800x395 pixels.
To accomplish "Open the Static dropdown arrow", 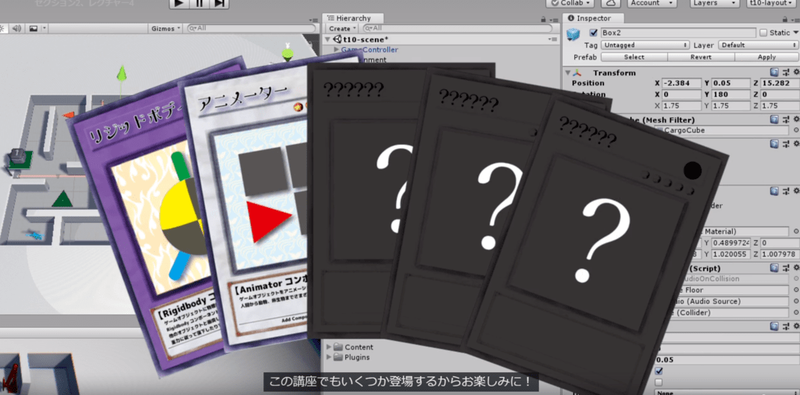I will [x=795, y=33].
